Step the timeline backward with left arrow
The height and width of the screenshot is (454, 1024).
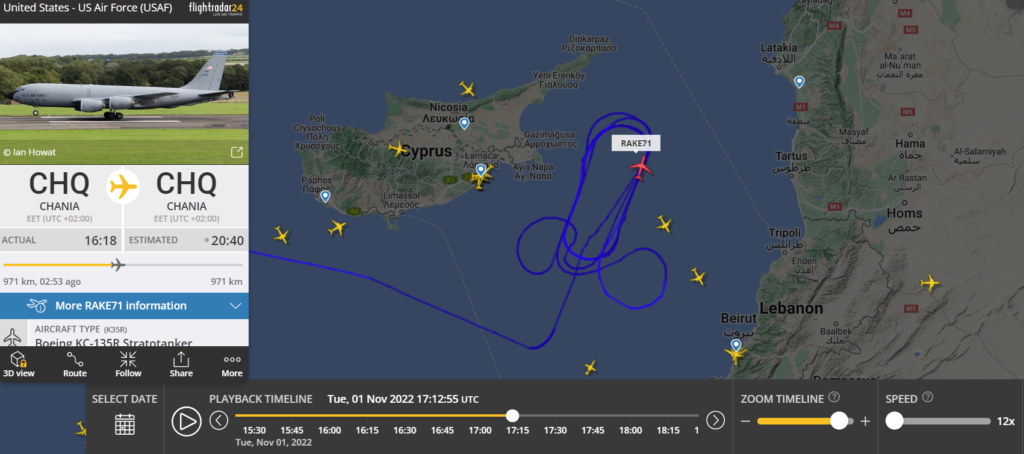coord(219,420)
